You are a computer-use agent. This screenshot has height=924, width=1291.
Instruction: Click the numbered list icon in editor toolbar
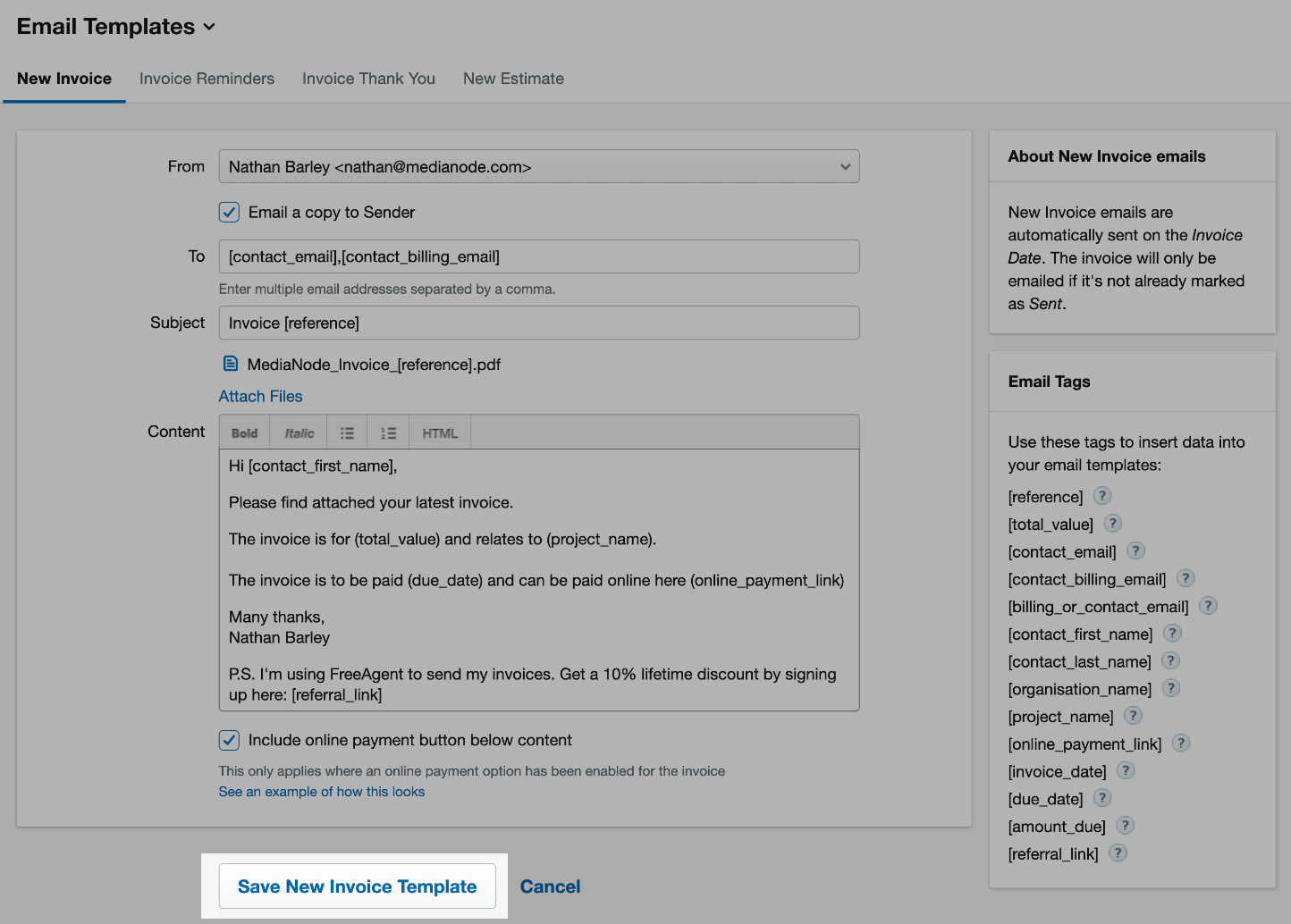tap(388, 433)
